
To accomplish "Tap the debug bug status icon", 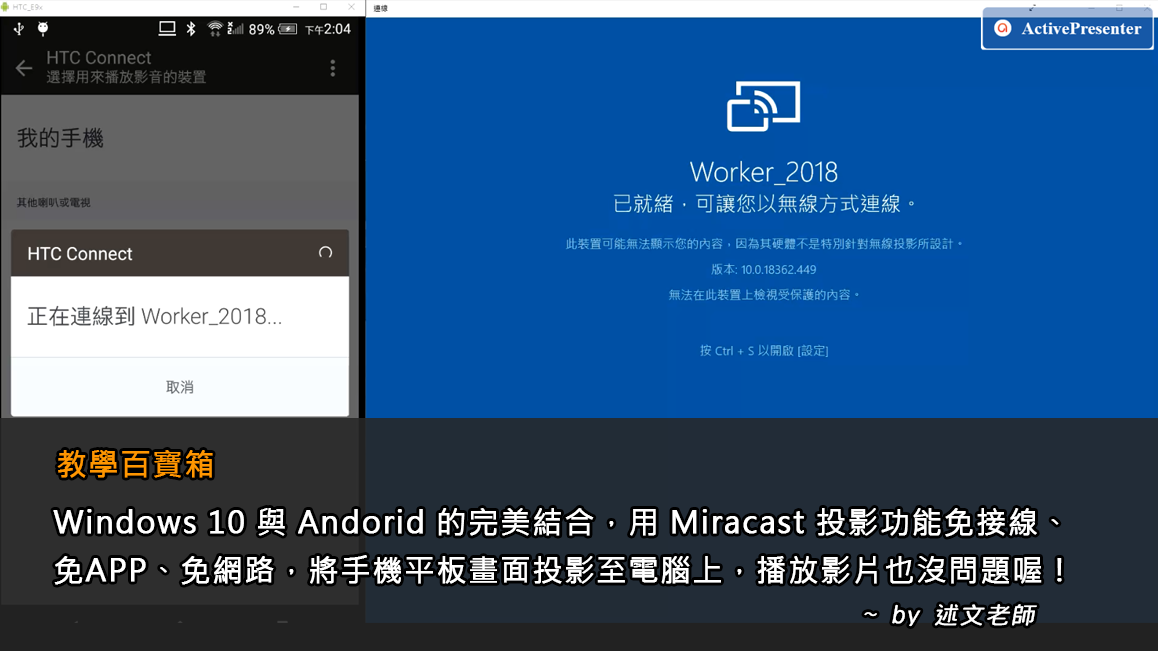I will pyautogui.click(x=44, y=29).
